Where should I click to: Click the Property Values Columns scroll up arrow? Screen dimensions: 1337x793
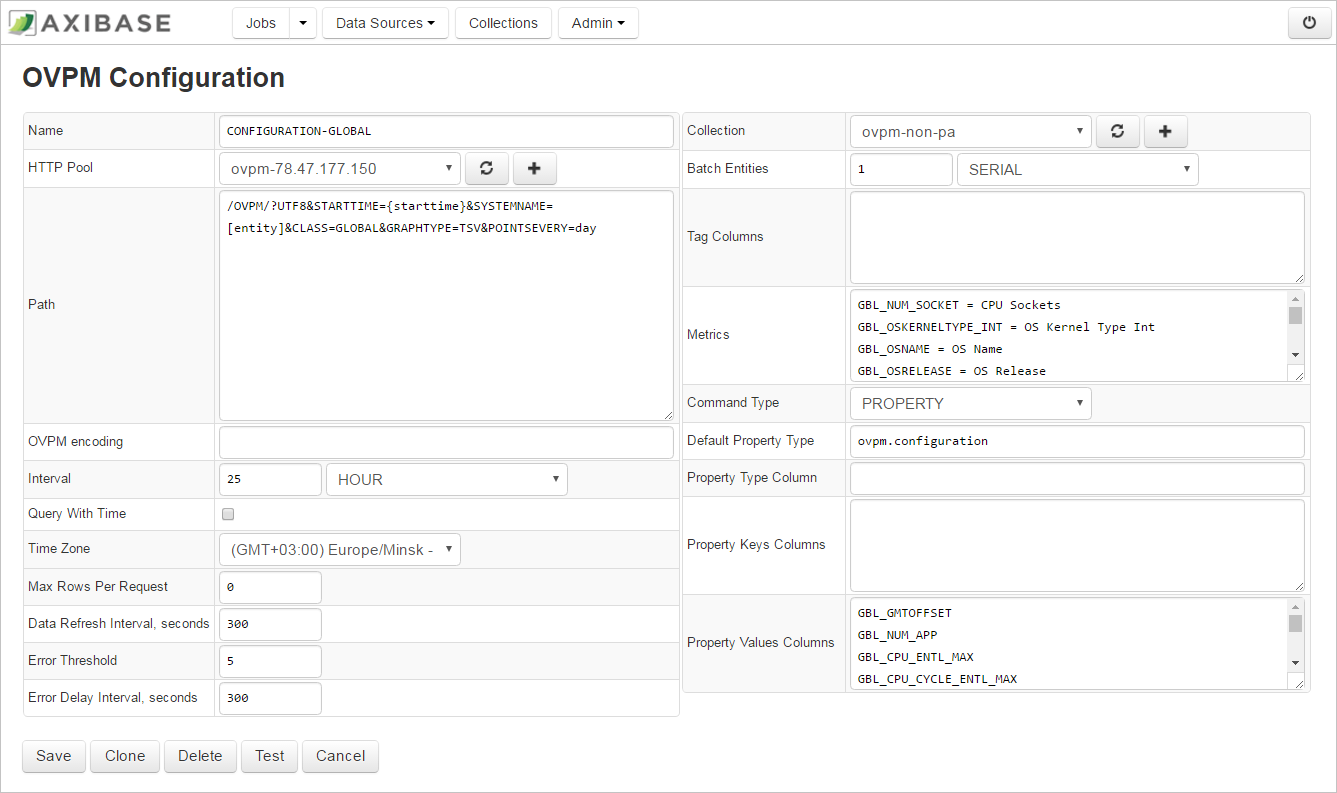pos(1295,606)
